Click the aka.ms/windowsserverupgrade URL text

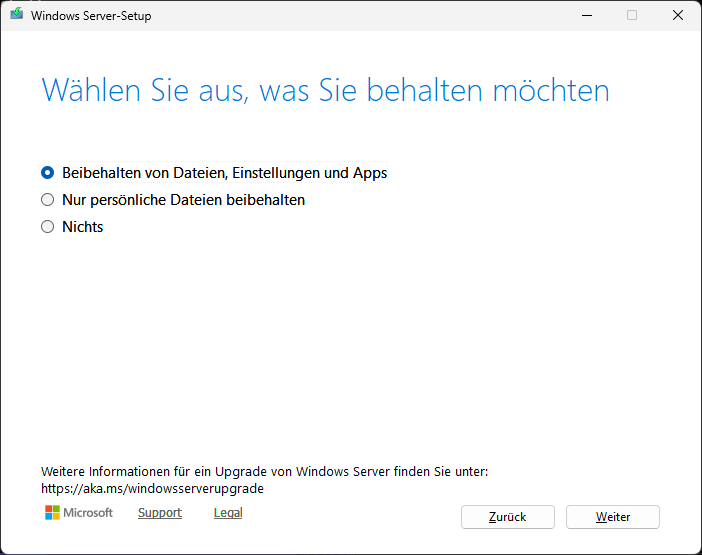coord(152,488)
